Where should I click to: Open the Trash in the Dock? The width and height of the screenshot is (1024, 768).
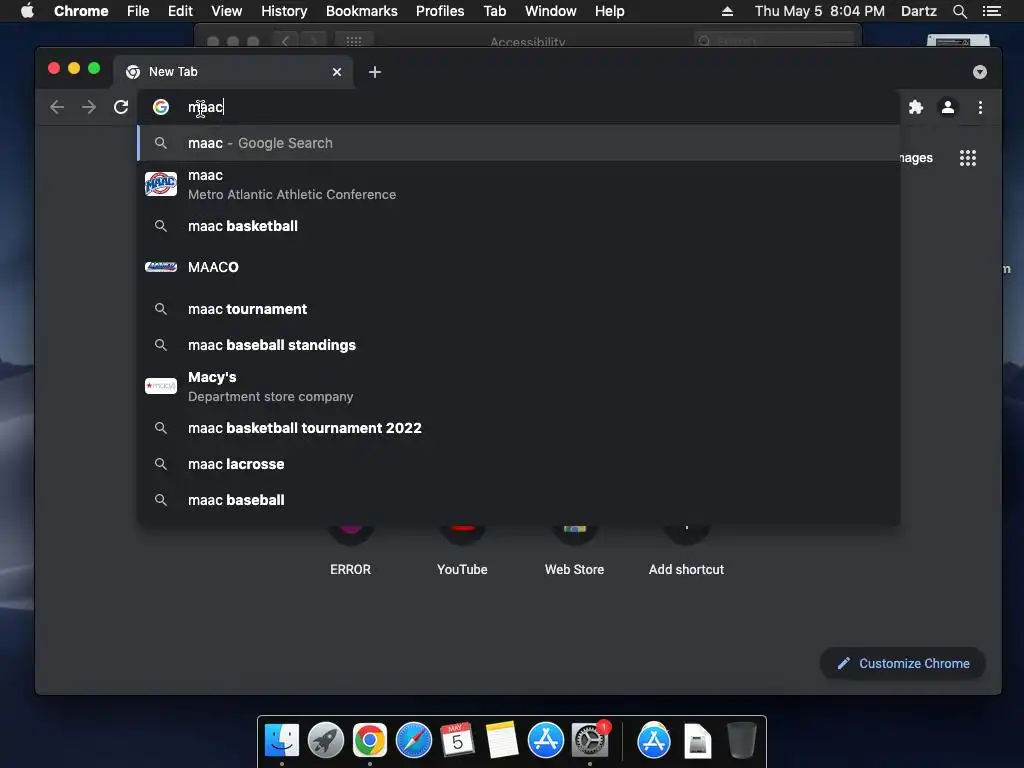(742, 741)
